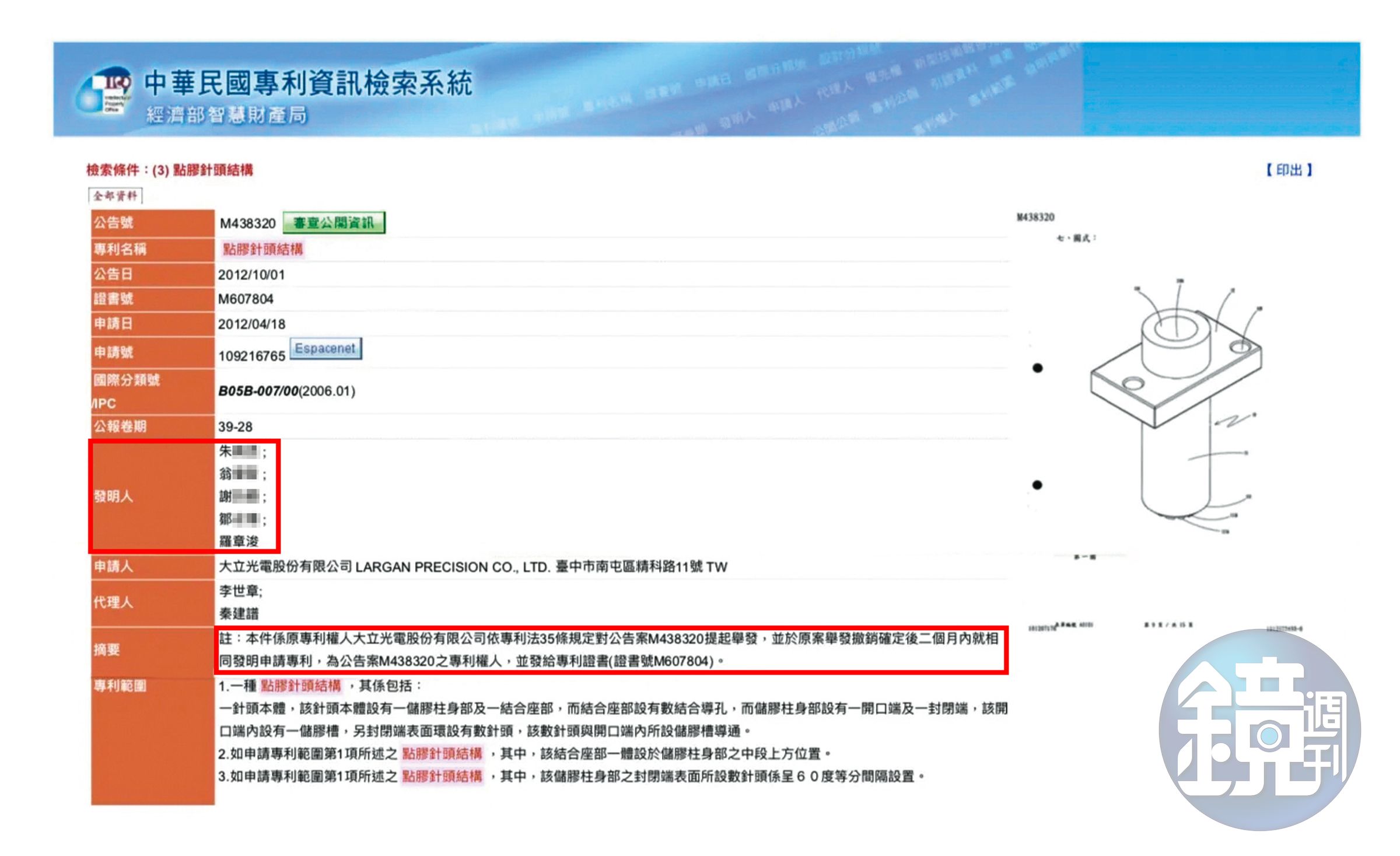Click the 經濟部智慧財產局 subtitle
This screenshot has height=856, width=1400.
click(x=226, y=116)
